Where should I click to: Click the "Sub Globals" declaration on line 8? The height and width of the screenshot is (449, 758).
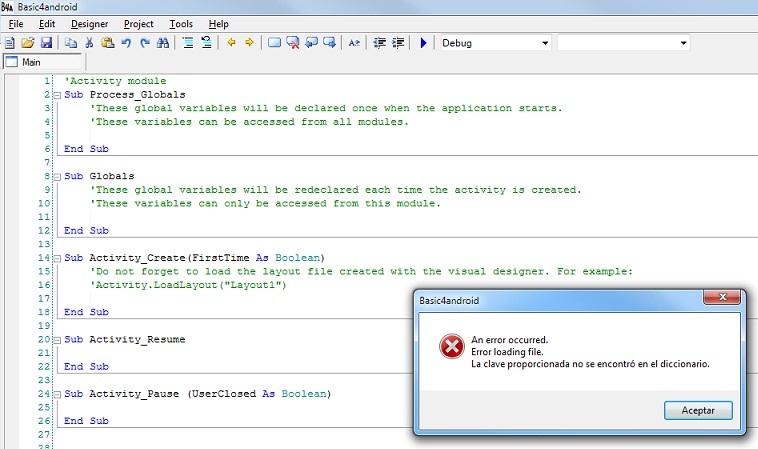click(99, 176)
